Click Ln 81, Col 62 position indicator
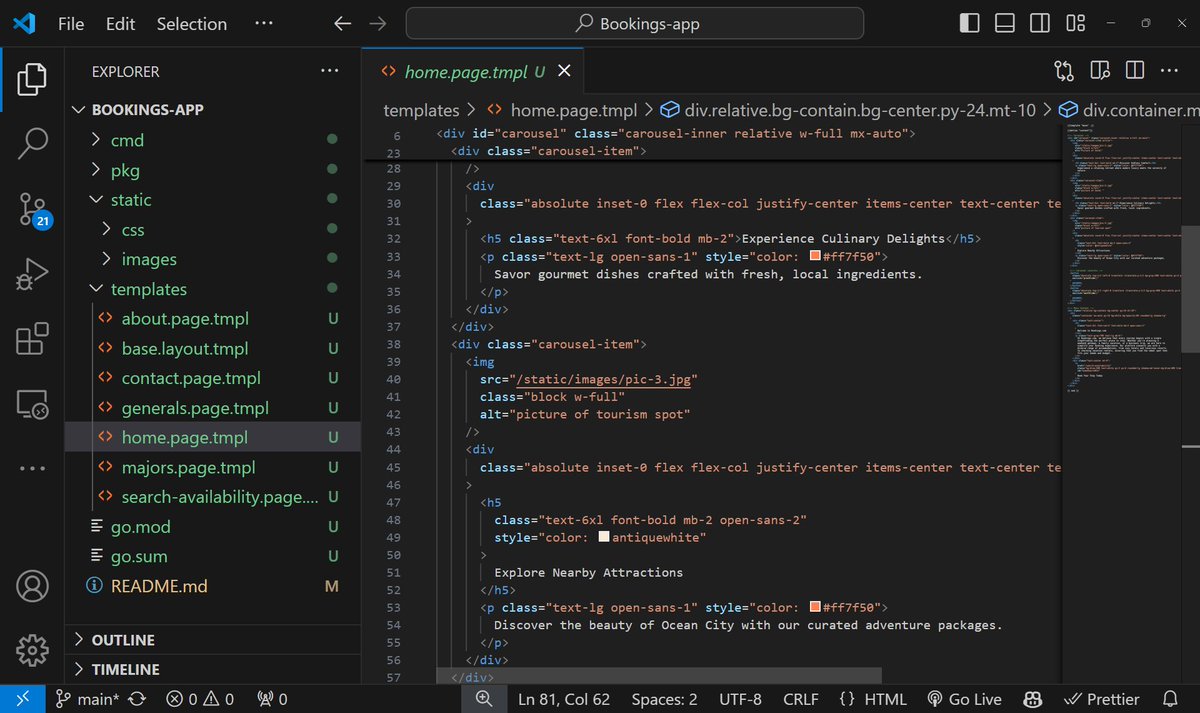Screen dimensions: 1200x713 pos(564,699)
